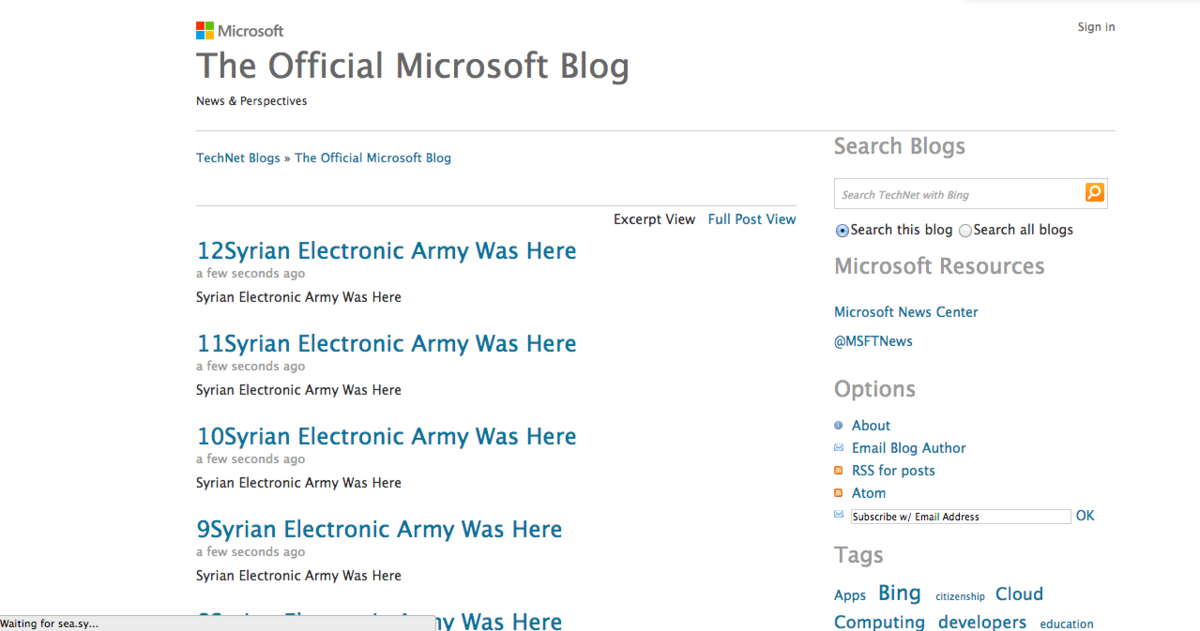Switch to Excerpt View

click(654, 219)
